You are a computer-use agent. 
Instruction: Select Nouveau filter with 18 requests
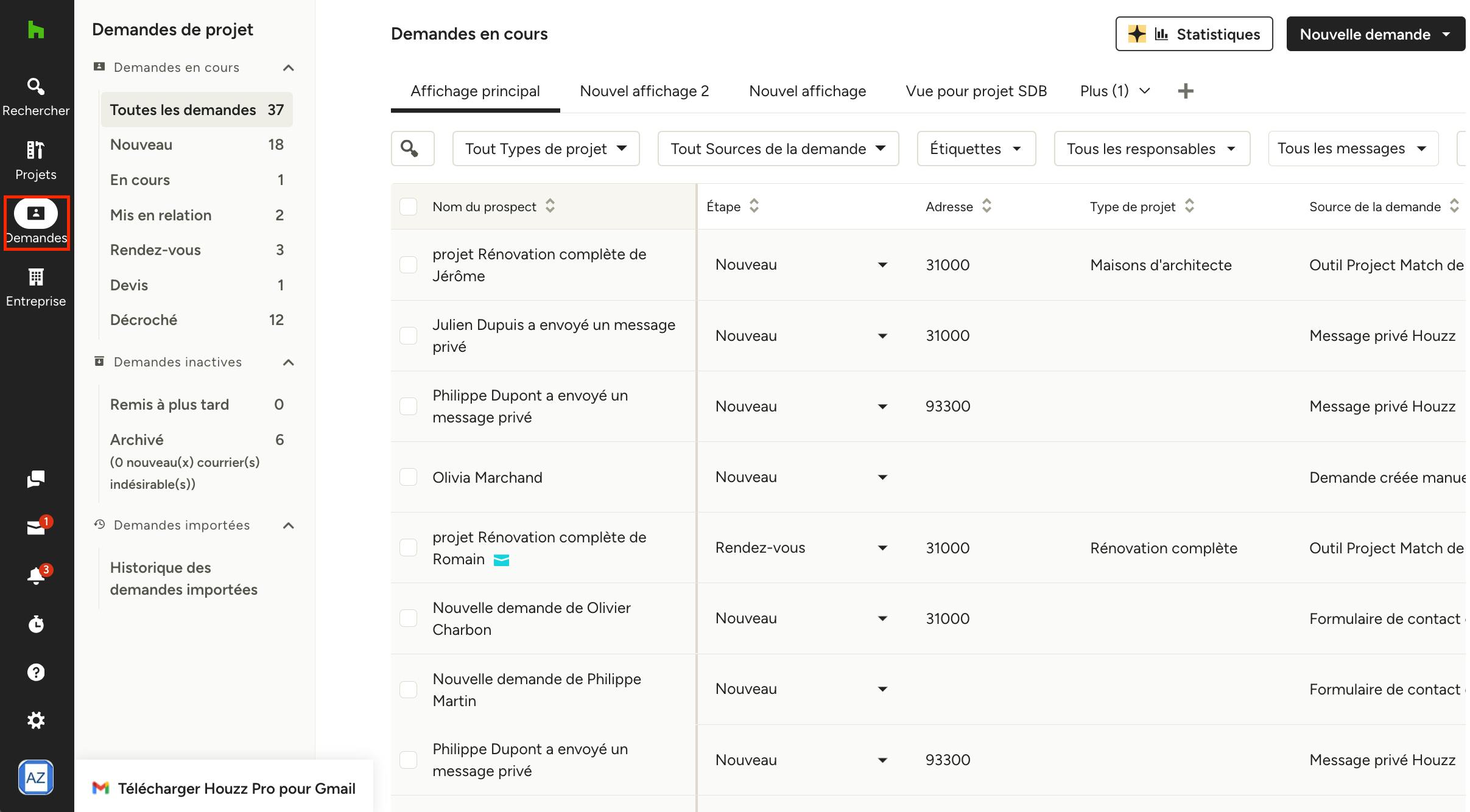197,145
